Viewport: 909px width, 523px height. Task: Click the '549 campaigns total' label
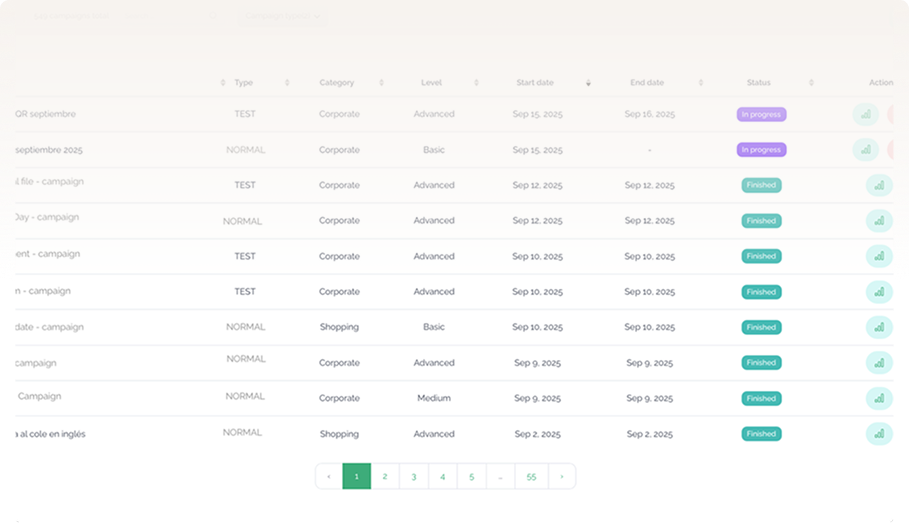(71, 16)
